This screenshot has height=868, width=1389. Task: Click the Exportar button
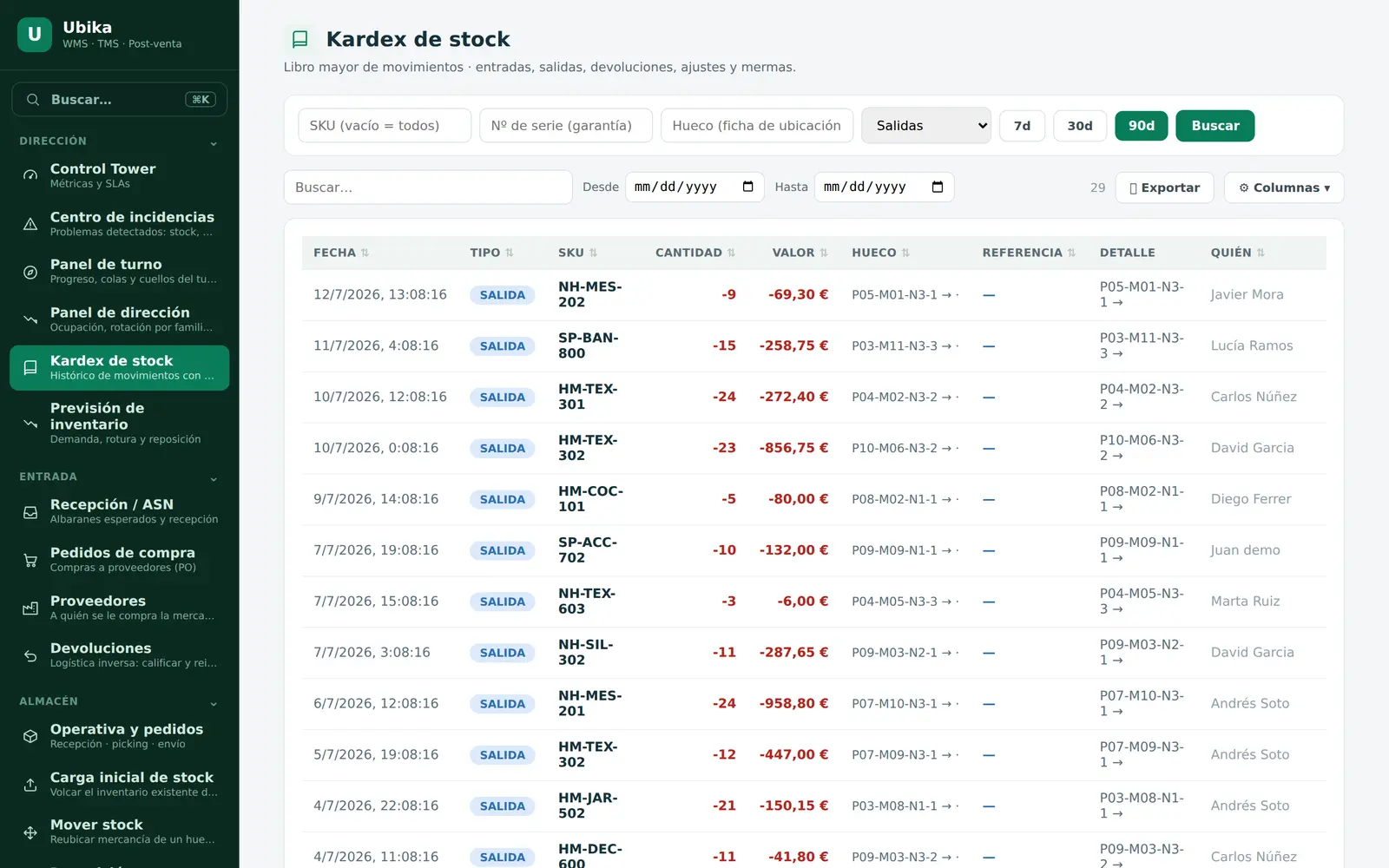tap(1164, 187)
